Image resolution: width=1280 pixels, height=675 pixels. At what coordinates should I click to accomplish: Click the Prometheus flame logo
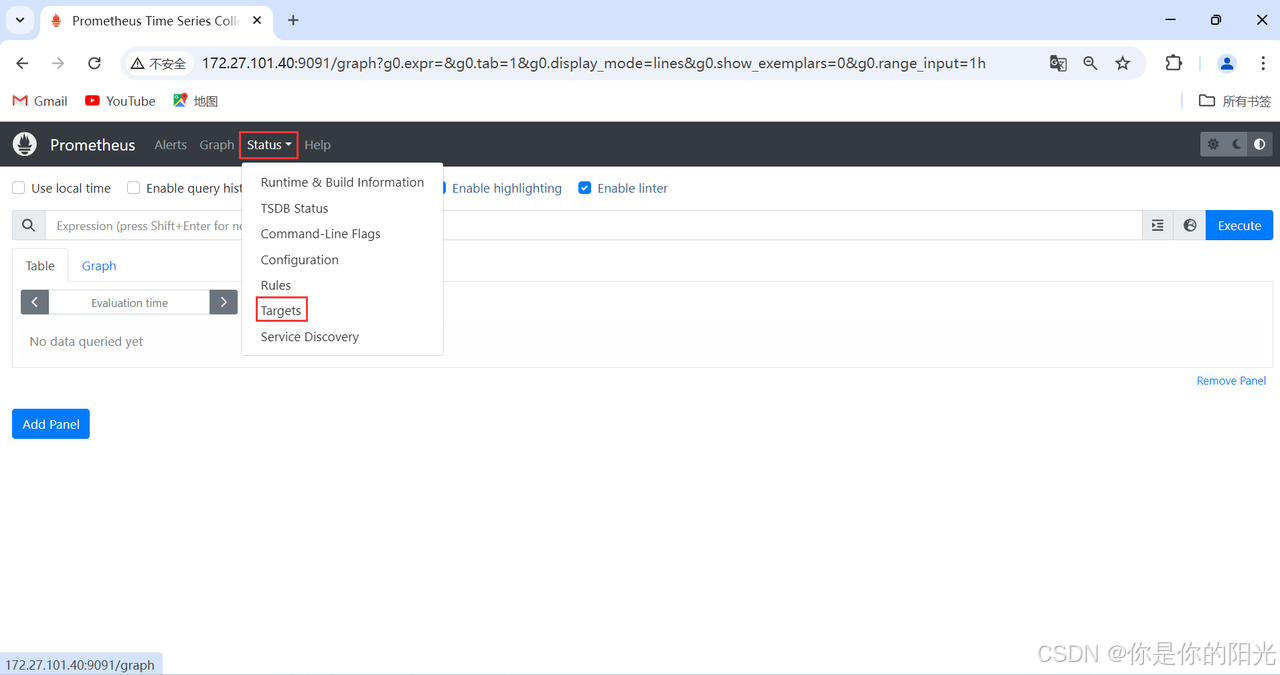point(24,144)
